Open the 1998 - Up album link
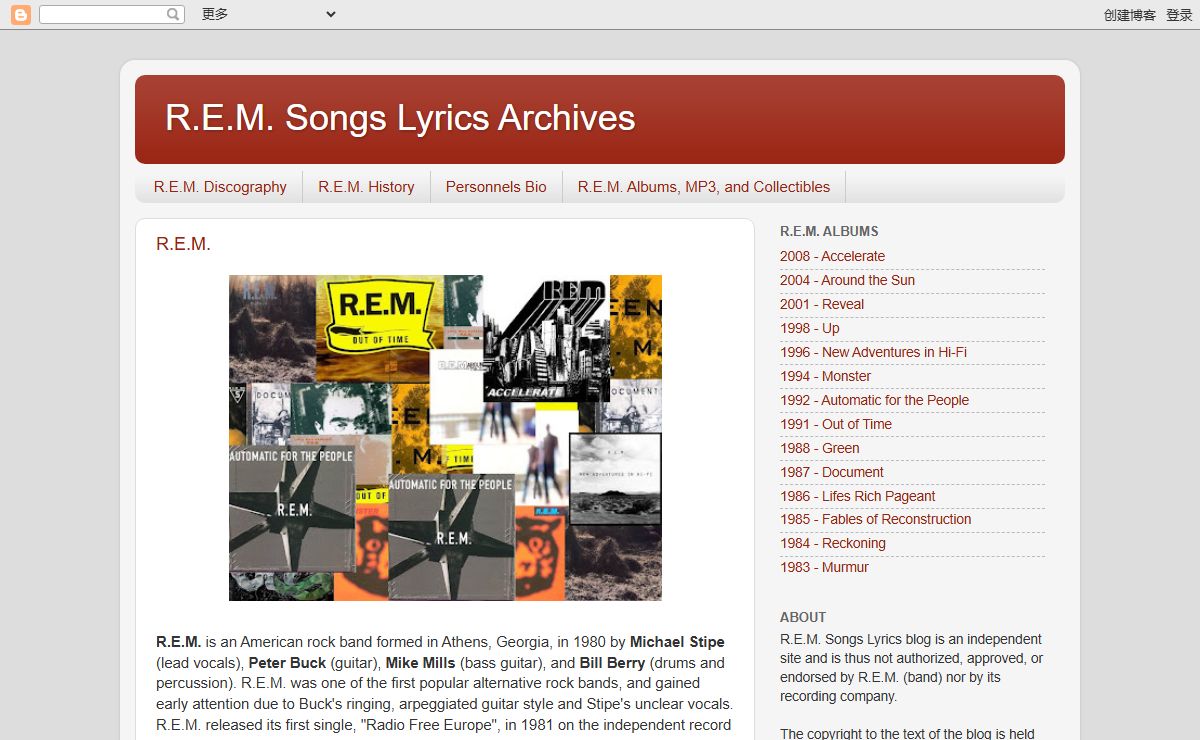This screenshot has height=740, width=1200. click(810, 328)
